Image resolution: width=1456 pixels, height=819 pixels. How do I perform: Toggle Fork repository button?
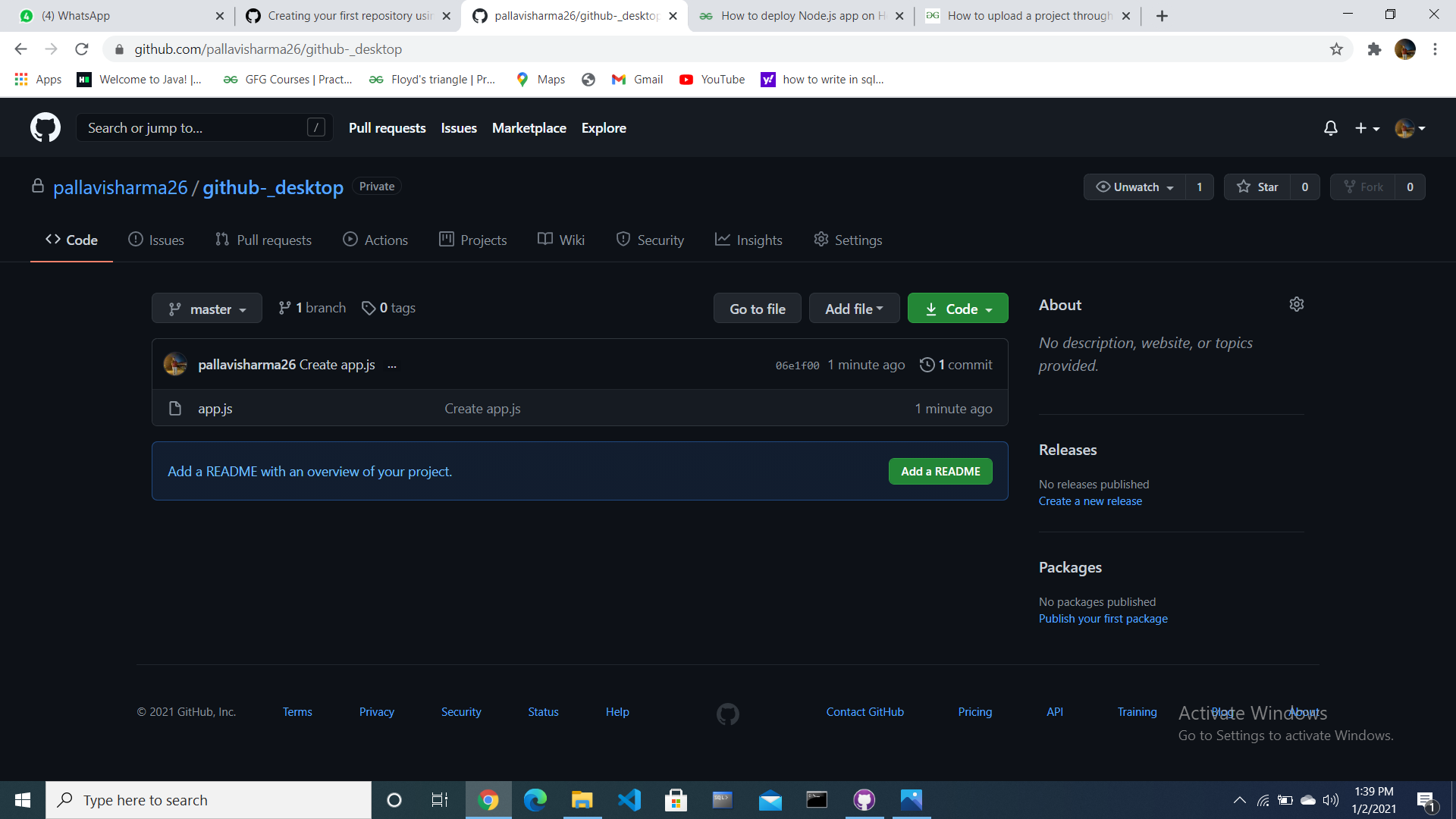click(1377, 187)
